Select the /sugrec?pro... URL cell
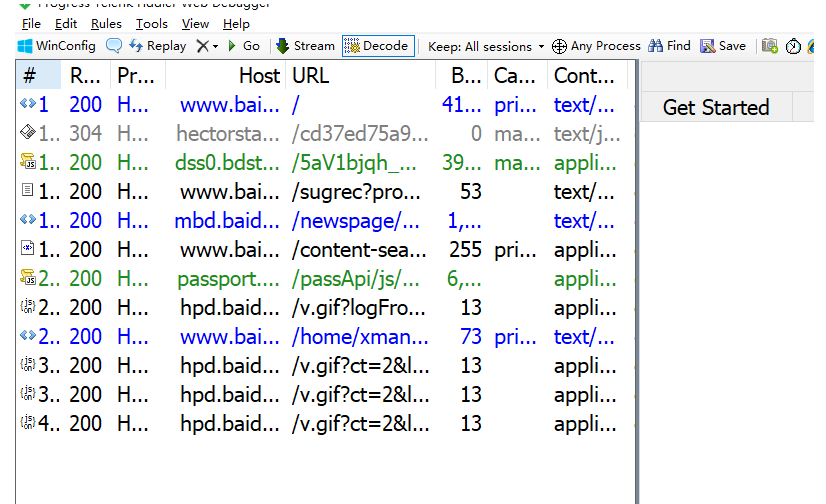The image size is (826, 504). (x=356, y=192)
